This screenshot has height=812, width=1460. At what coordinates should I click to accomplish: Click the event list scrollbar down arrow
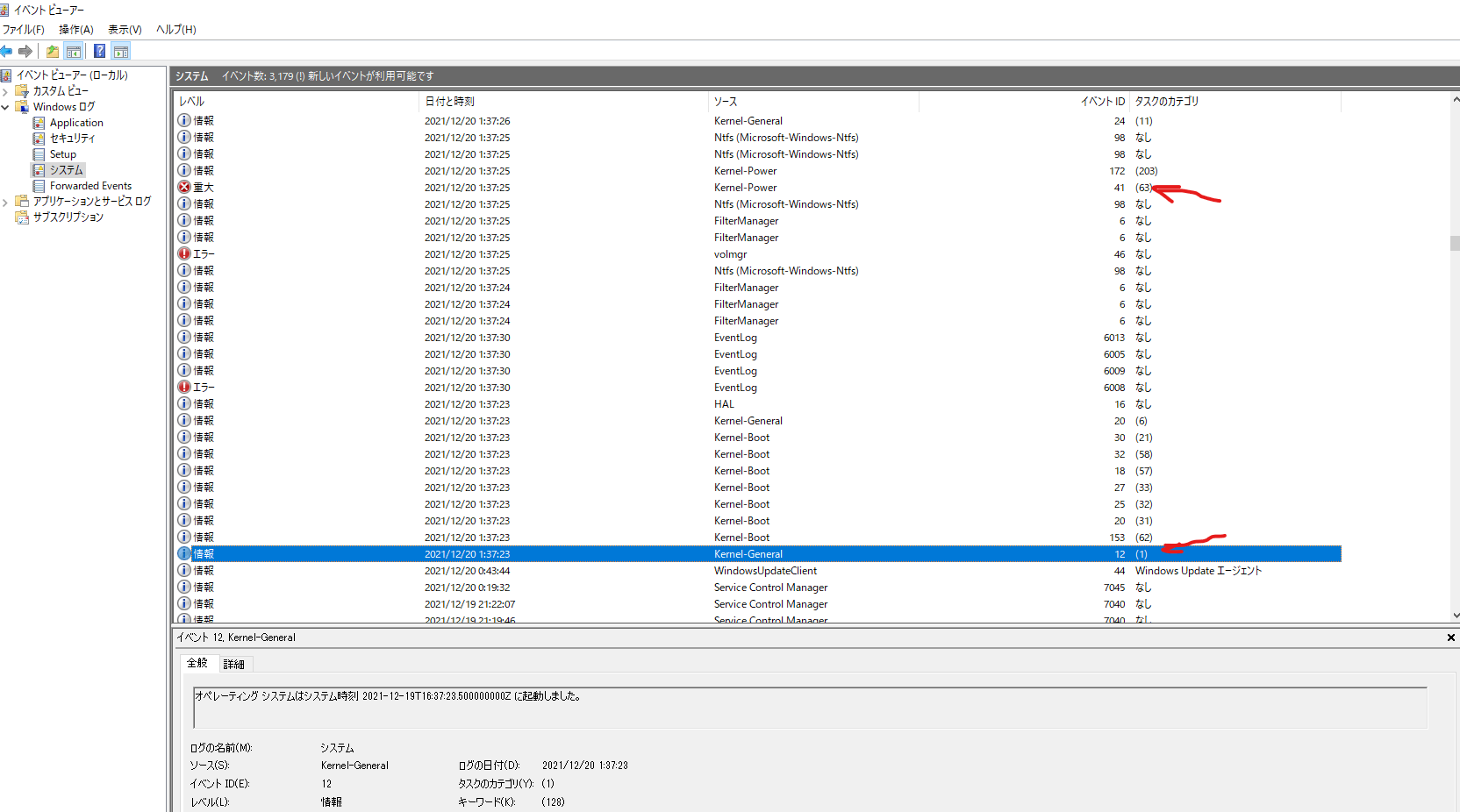[x=1455, y=616]
